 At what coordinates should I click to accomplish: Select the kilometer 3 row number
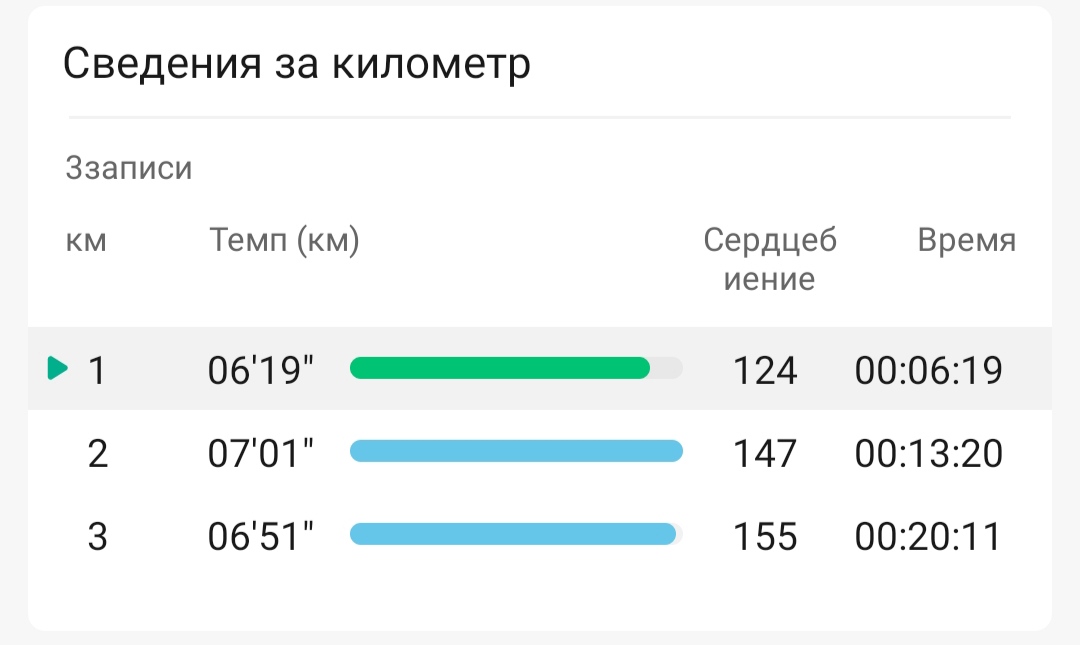98,537
